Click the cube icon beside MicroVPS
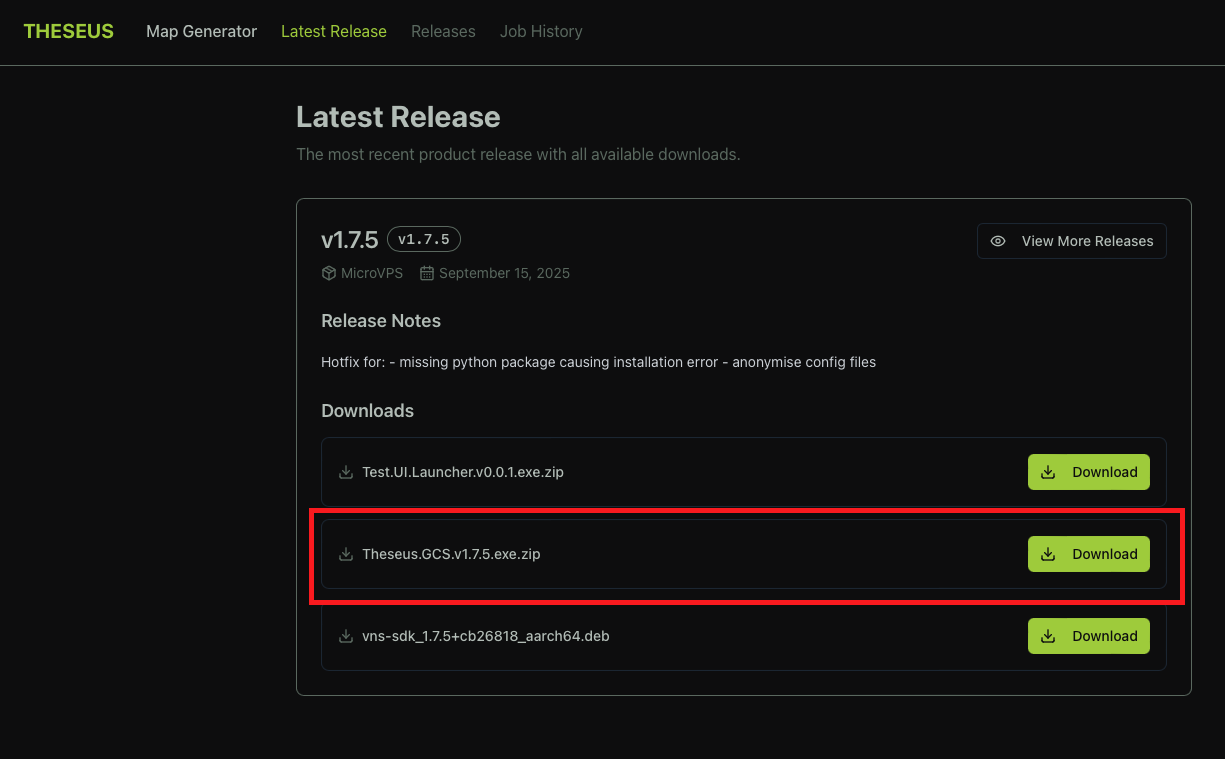1225x759 pixels. tap(328, 273)
